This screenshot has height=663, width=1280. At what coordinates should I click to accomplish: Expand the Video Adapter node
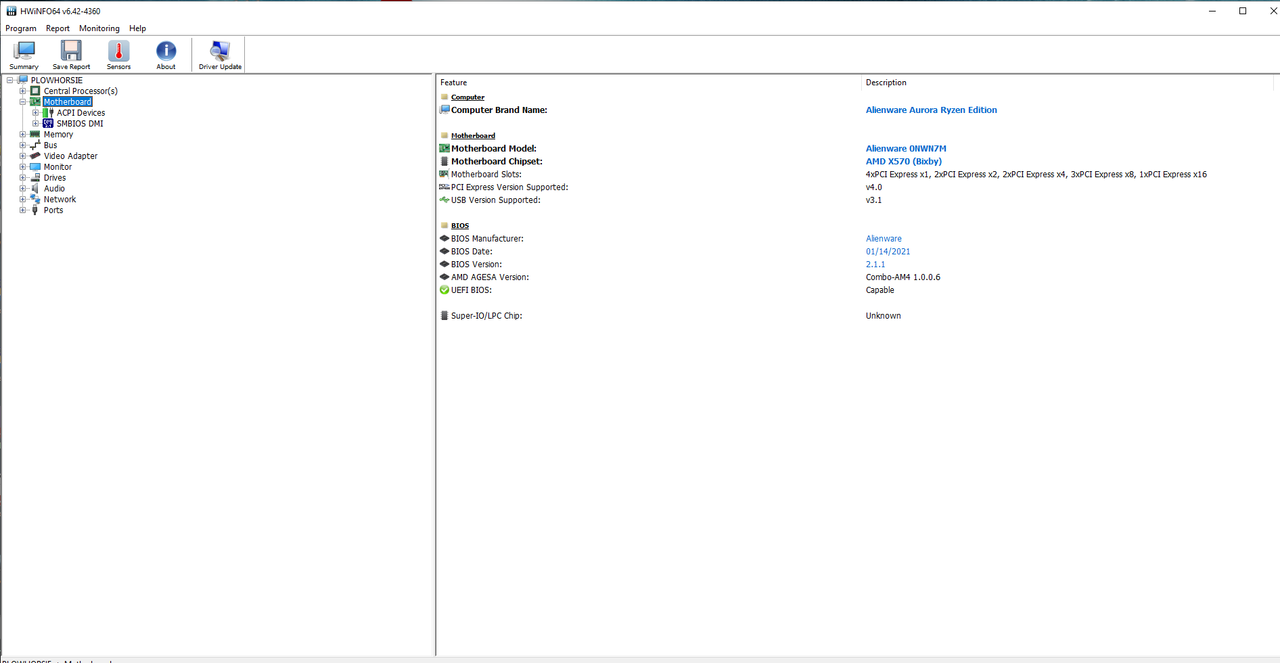(22, 156)
